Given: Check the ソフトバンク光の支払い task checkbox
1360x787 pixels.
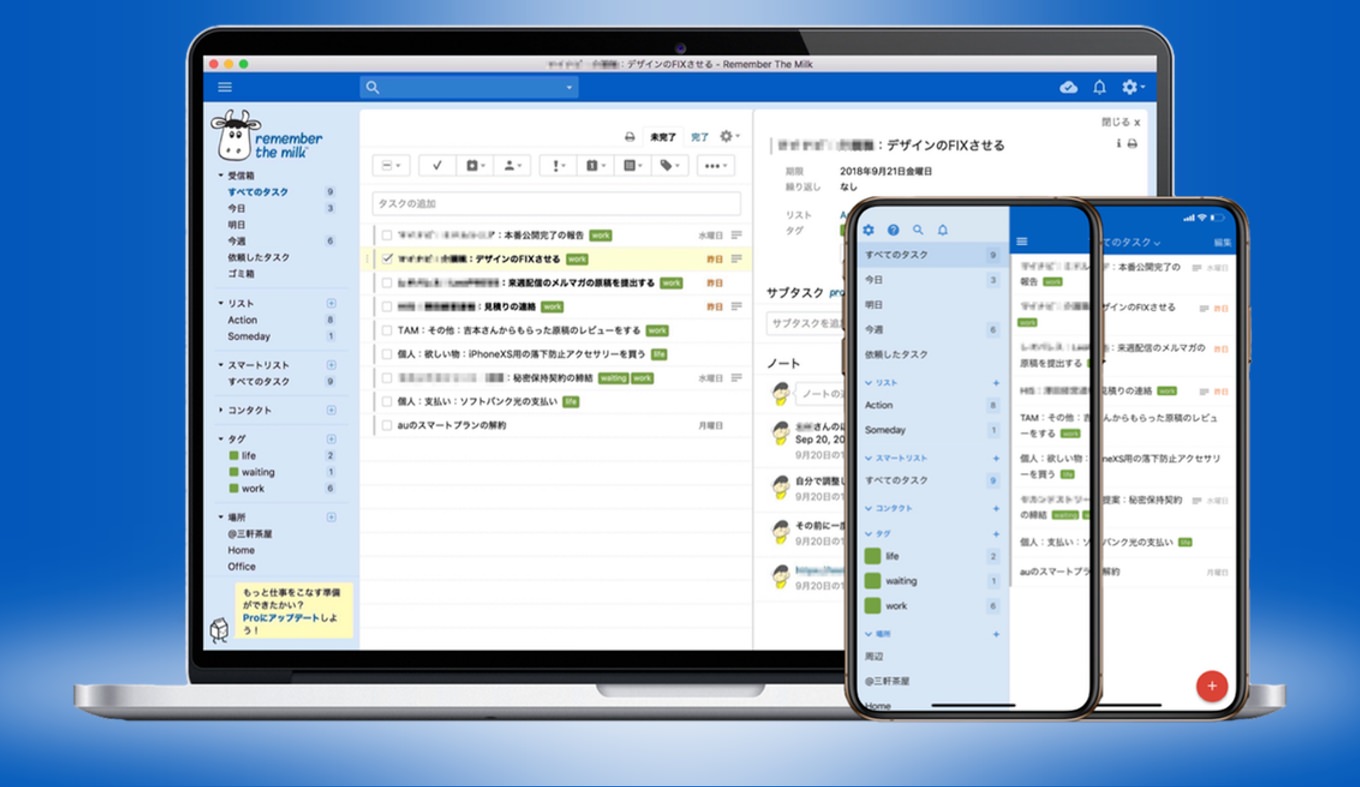Looking at the screenshot, I should click(x=387, y=401).
